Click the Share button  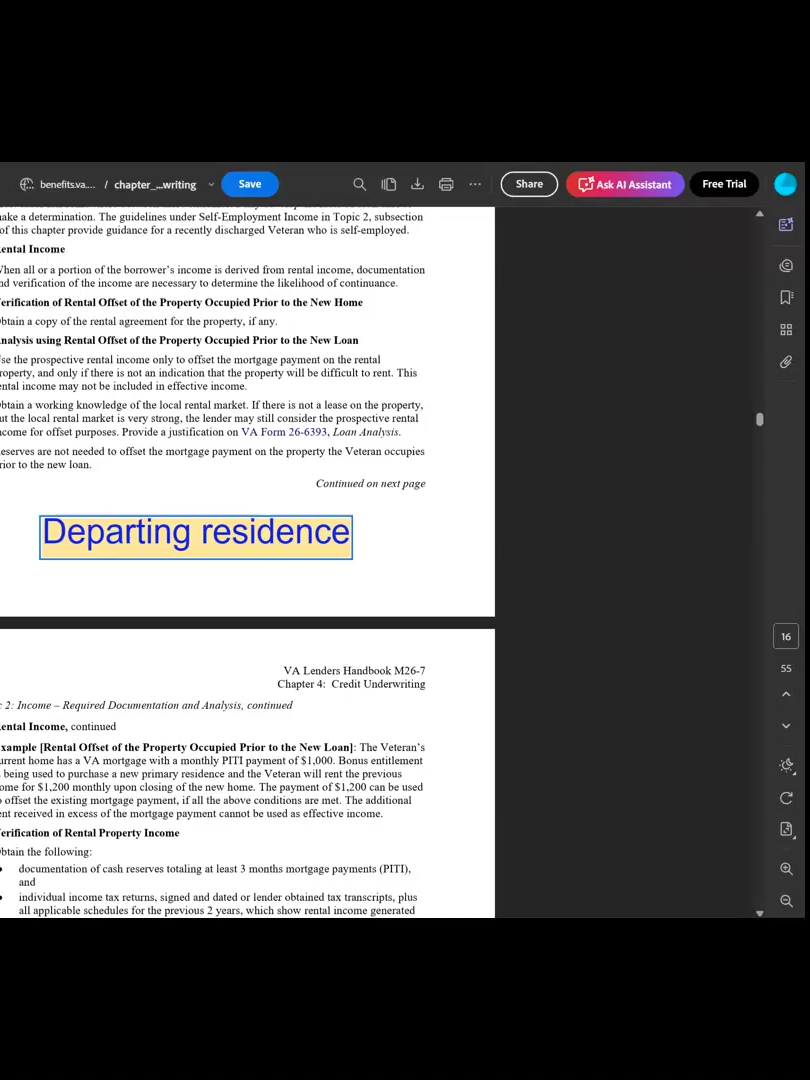pos(529,184)
